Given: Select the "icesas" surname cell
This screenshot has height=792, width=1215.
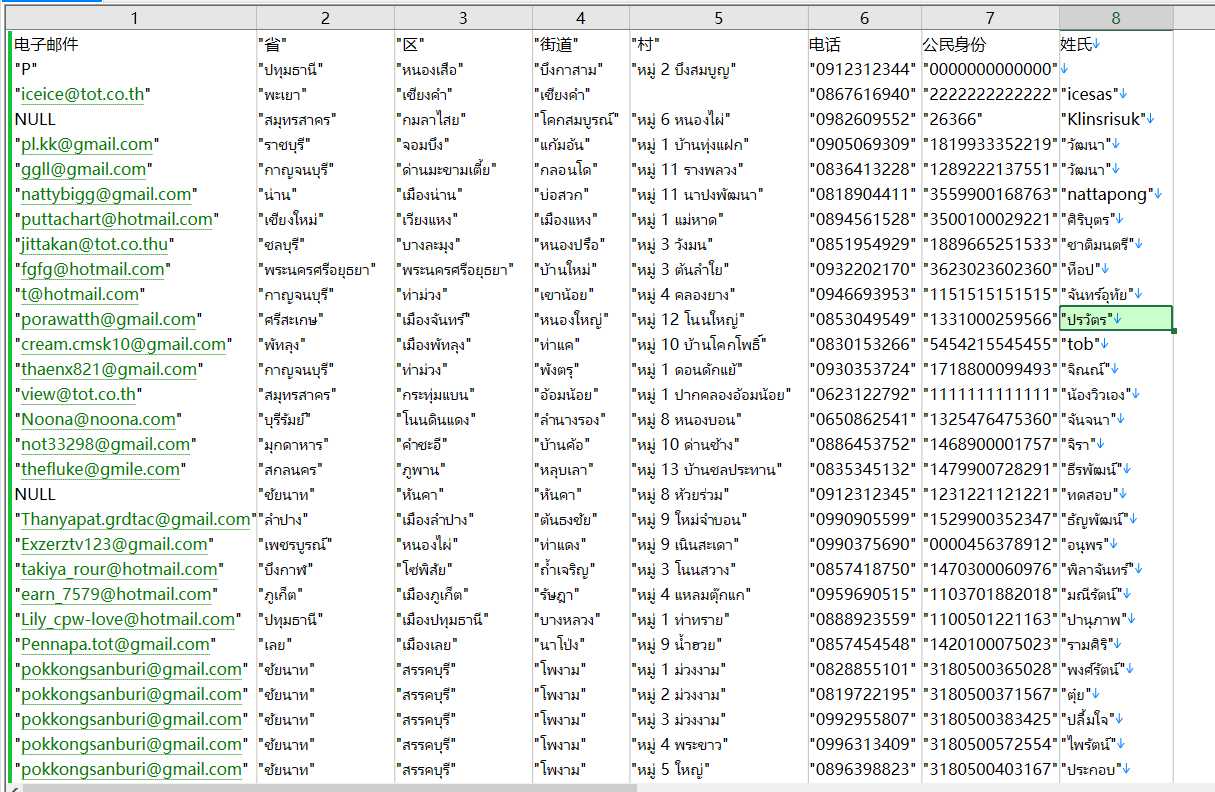Looking at the screenshot, I should 1116,94.
